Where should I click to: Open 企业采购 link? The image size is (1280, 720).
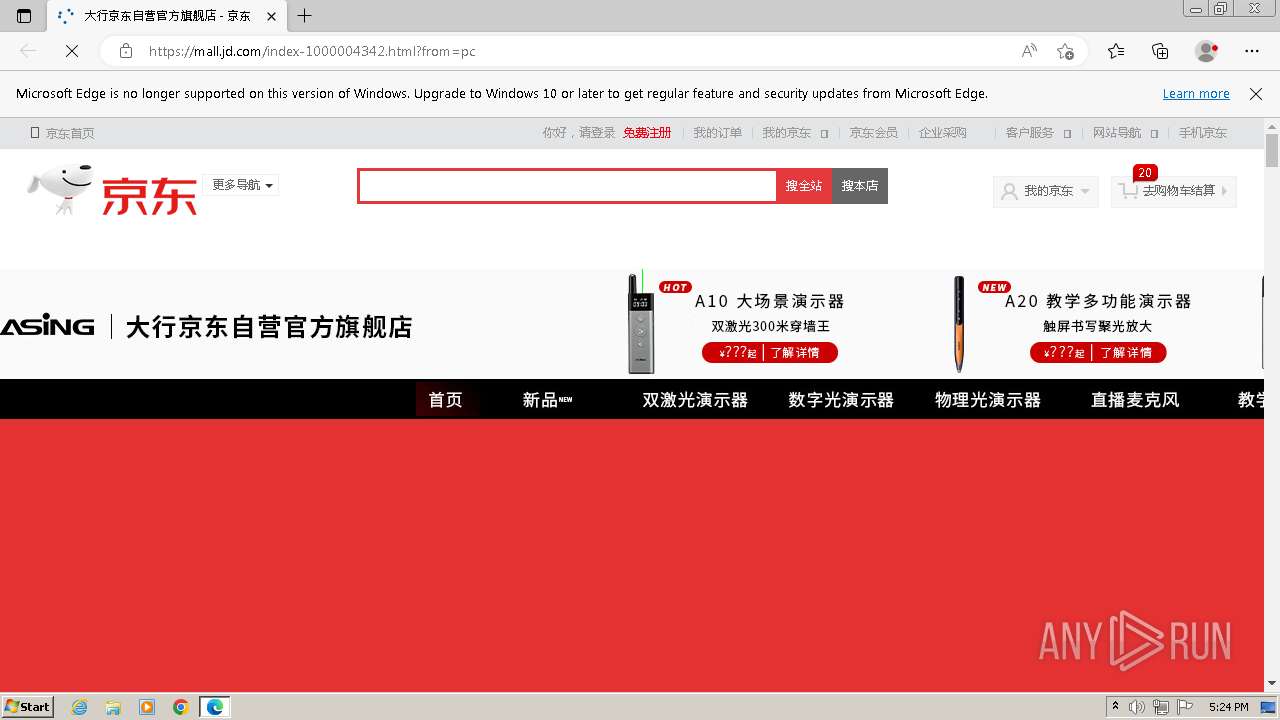tap(943, 133)
